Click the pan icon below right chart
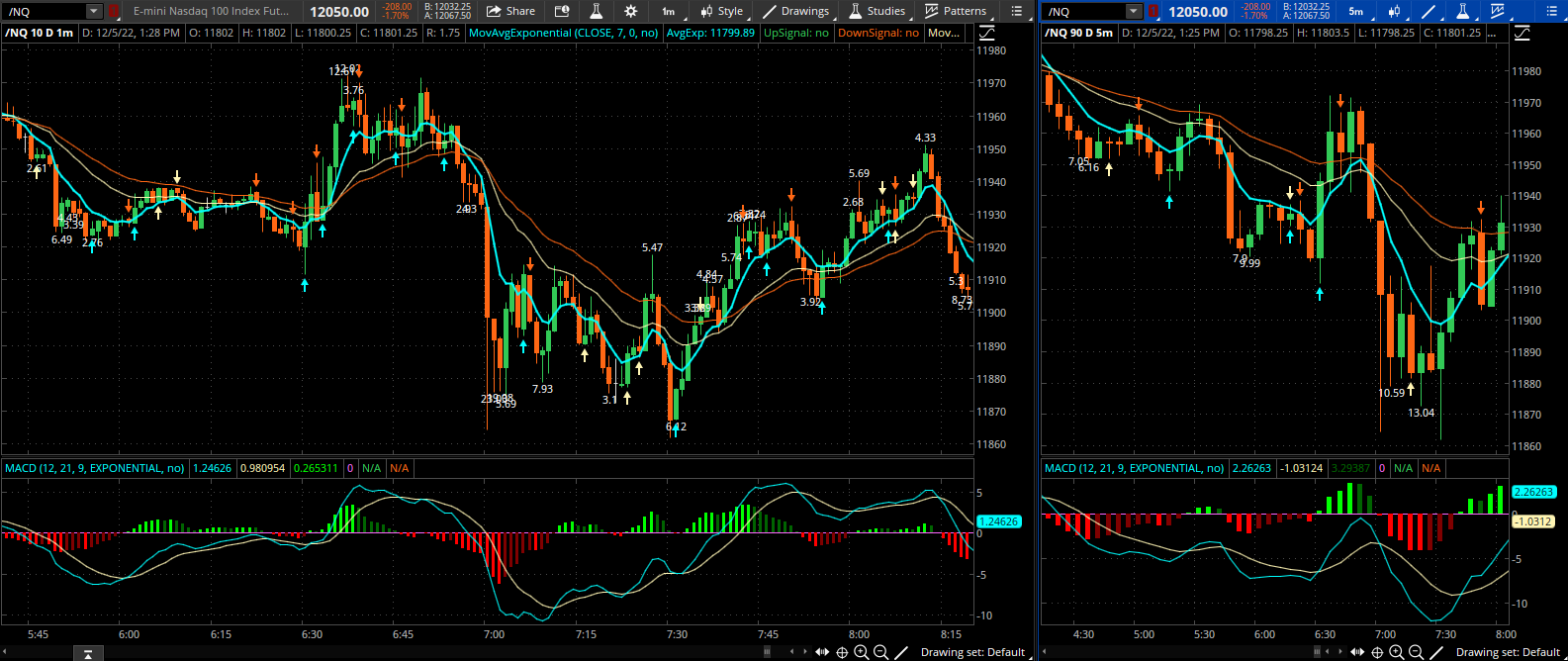The image size is (1568, 661). [x=1357, y=651]
